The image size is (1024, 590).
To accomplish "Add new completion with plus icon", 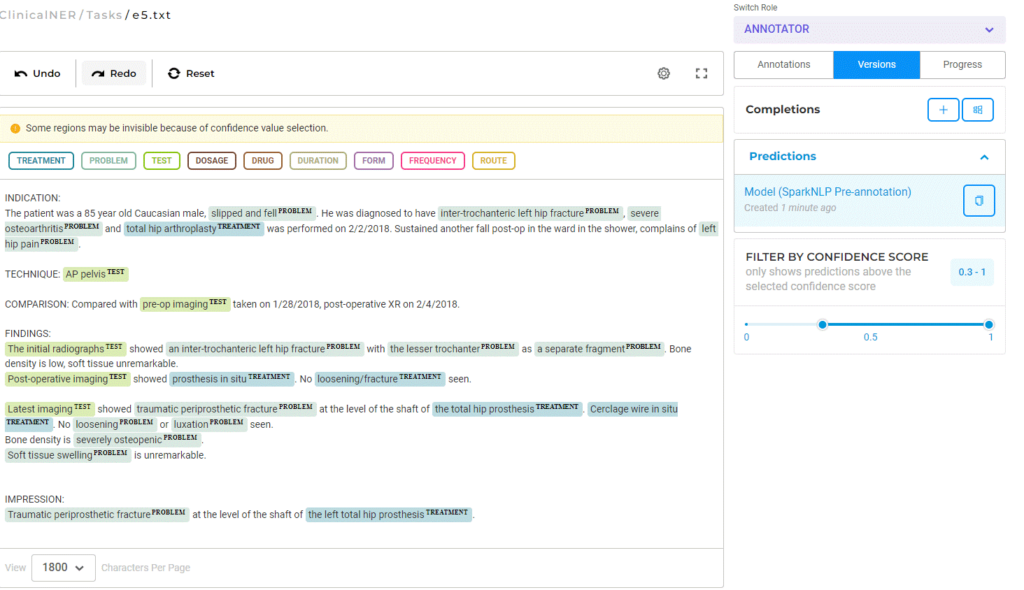I will [942, 110].
